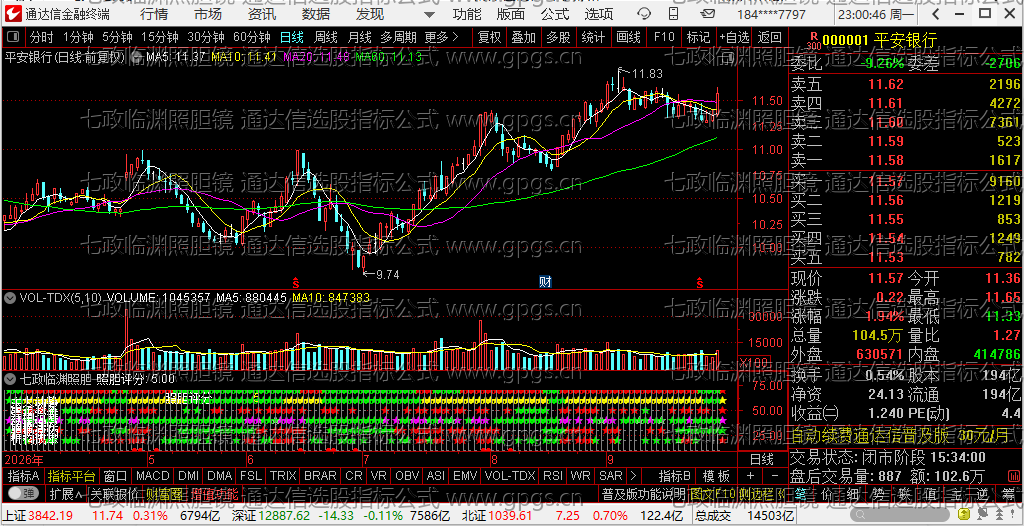Open 普及版功能说明 link

coord(643,494)
